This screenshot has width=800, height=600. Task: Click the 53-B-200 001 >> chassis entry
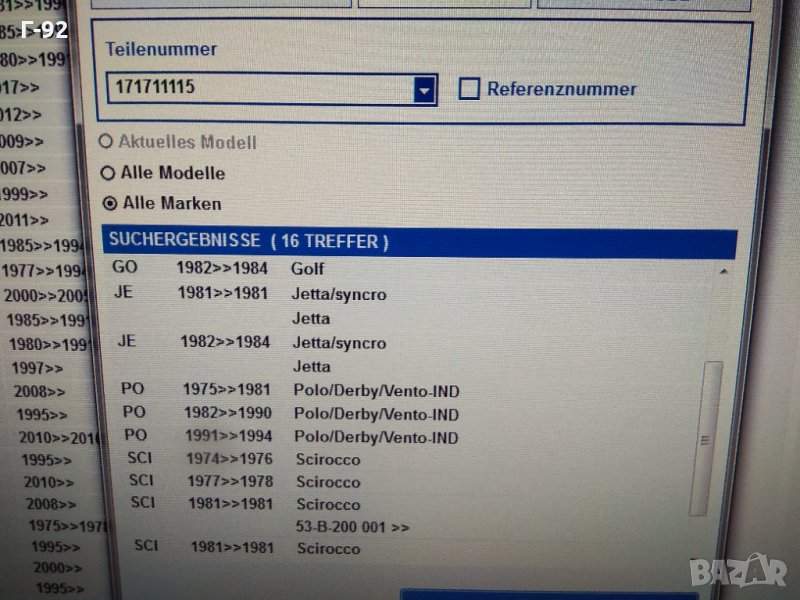352,526
